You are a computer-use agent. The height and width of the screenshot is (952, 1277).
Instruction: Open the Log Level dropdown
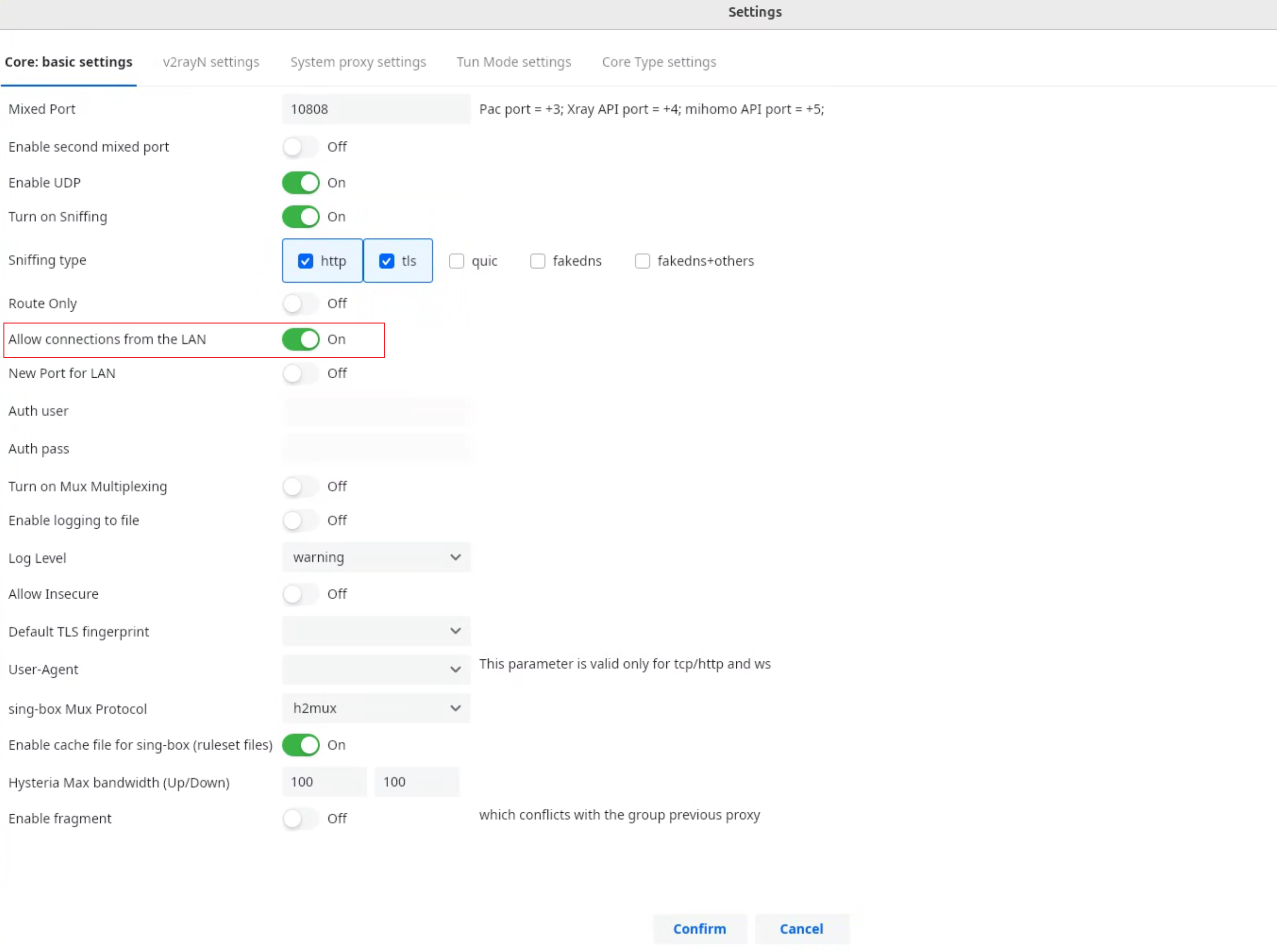(x=376, y=557)
